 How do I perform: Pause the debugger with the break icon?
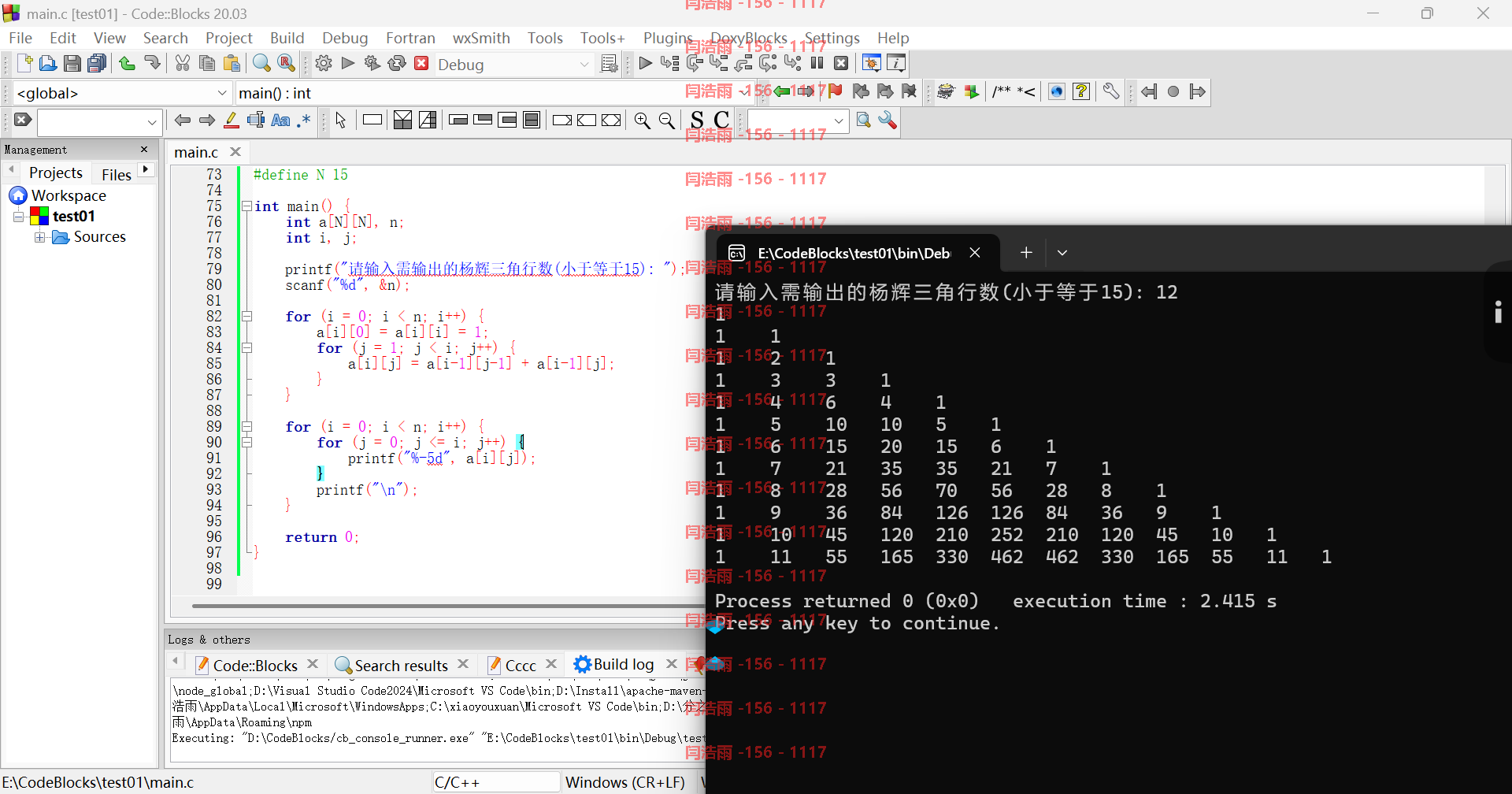817,64
